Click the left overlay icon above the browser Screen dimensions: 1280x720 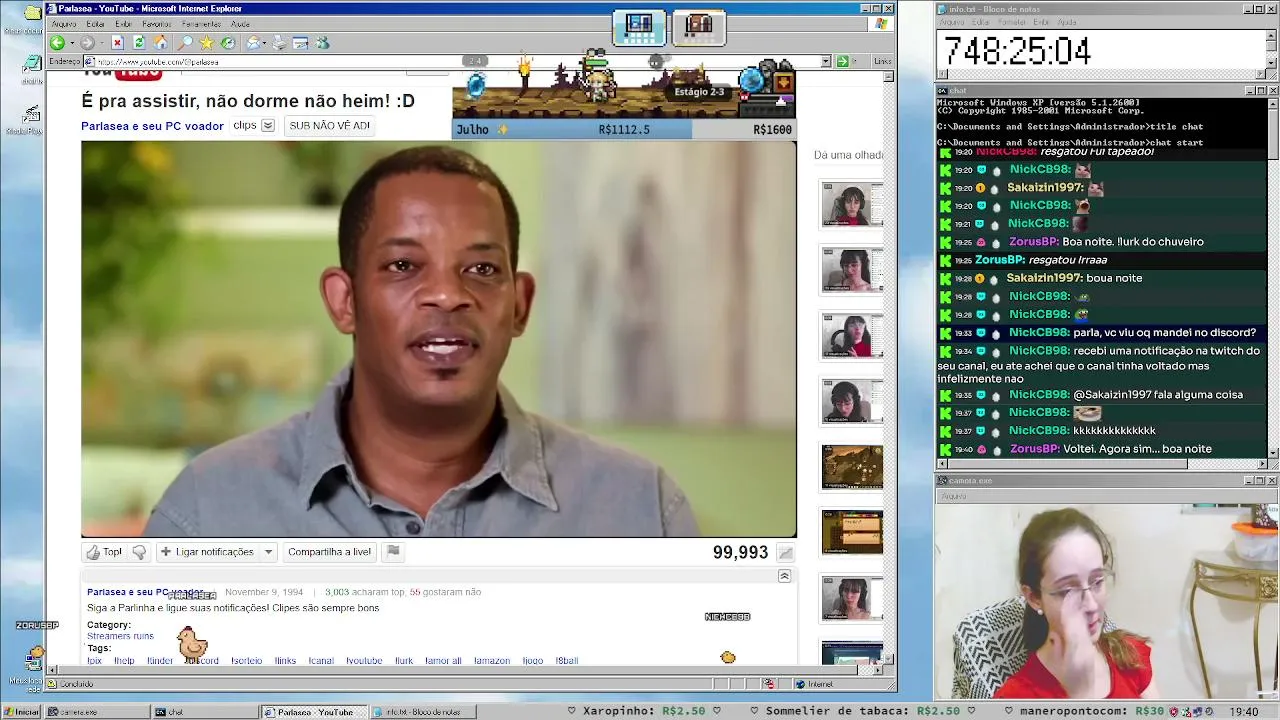[x=639, y=27]
